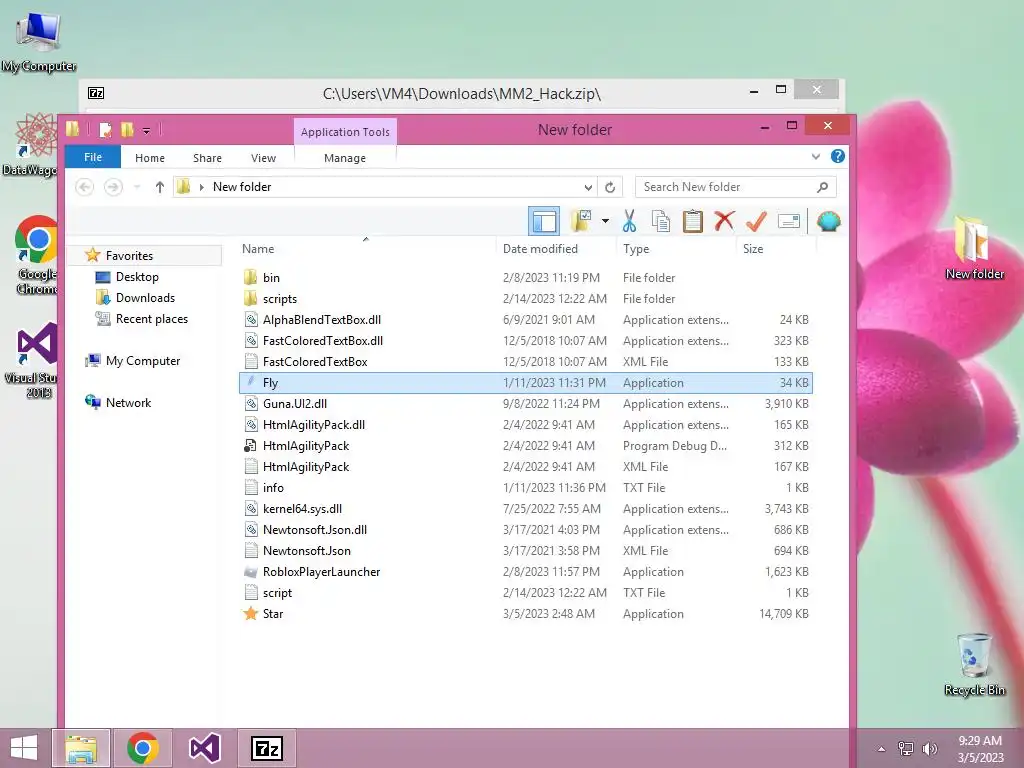Click the Classic Shell settings icon

point(829,221)
